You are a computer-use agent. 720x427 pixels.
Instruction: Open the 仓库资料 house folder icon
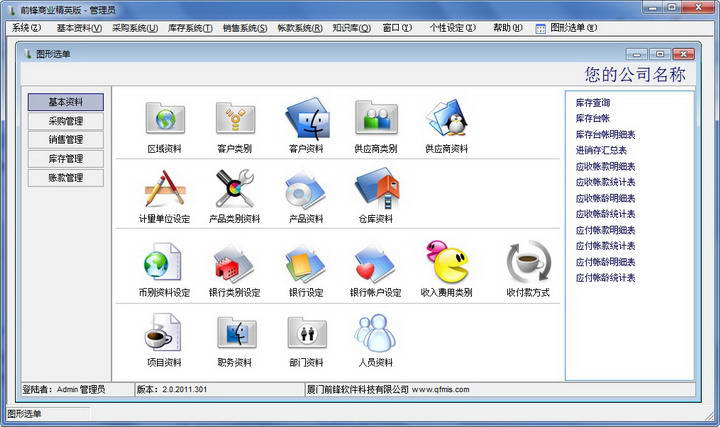pyautogui.click(x=376, y=189)
